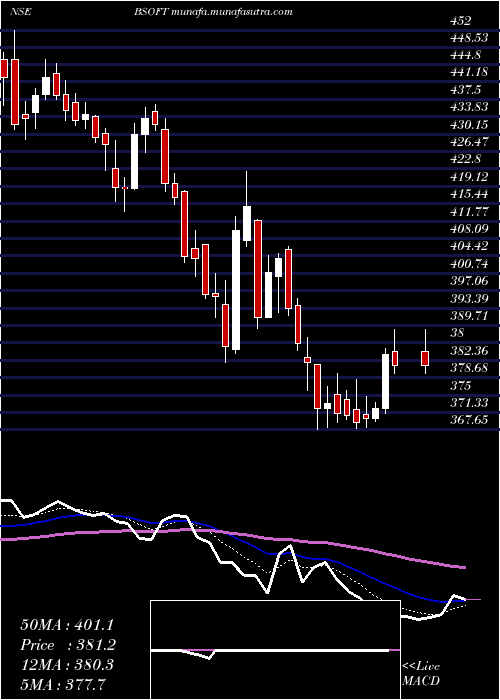
Task: Click the <<Live label
Action: (421, 667)
